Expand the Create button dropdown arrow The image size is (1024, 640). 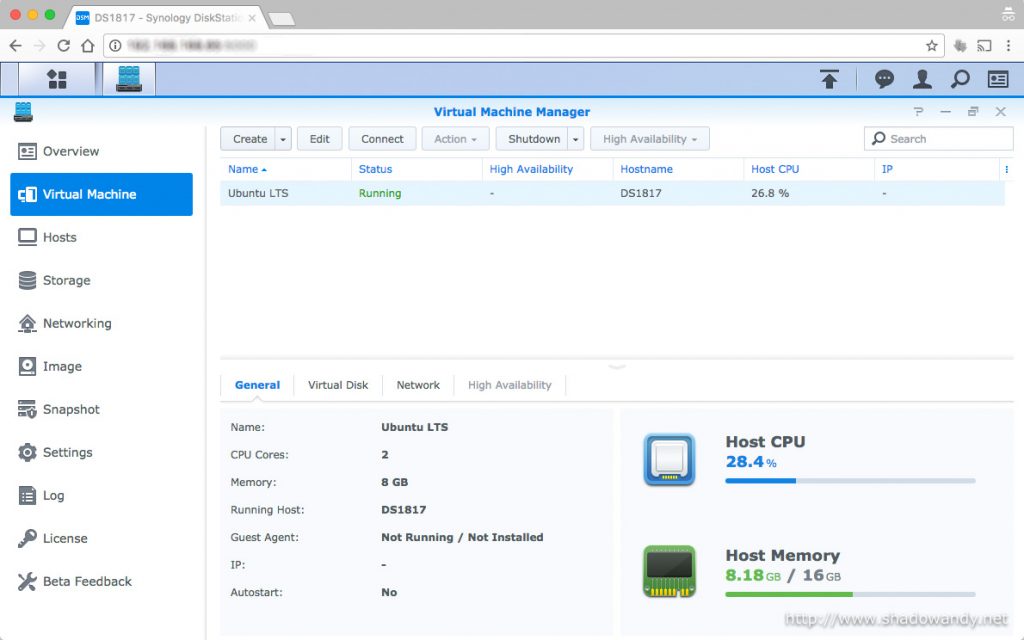[x=284, y=139]
